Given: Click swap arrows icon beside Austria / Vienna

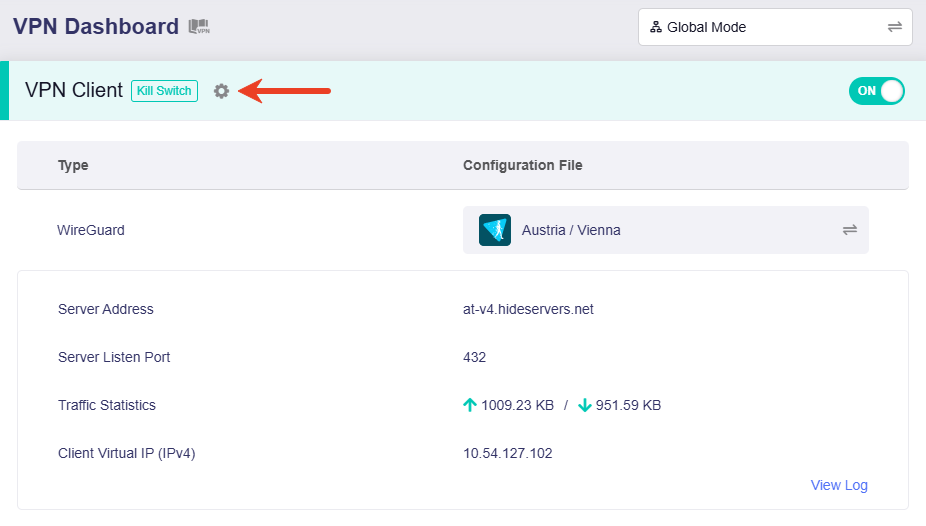Looking at the screenshot, I should (849, 230).
